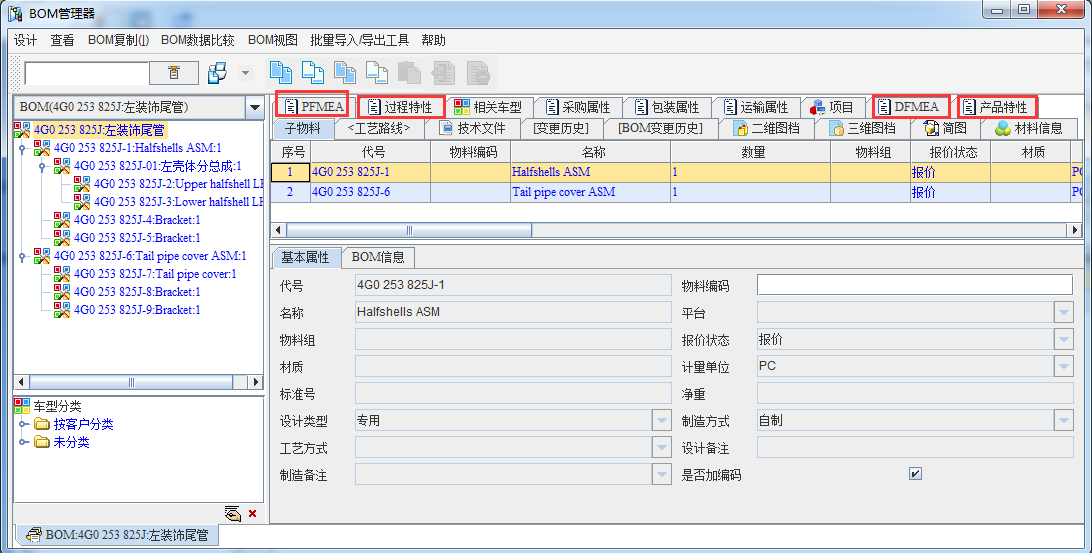Image resolution: width=1092 pixels, height=553 pixels.
Task: Click the grayed paste clipboard toolbar icon
Action: [x=410, y=72]
